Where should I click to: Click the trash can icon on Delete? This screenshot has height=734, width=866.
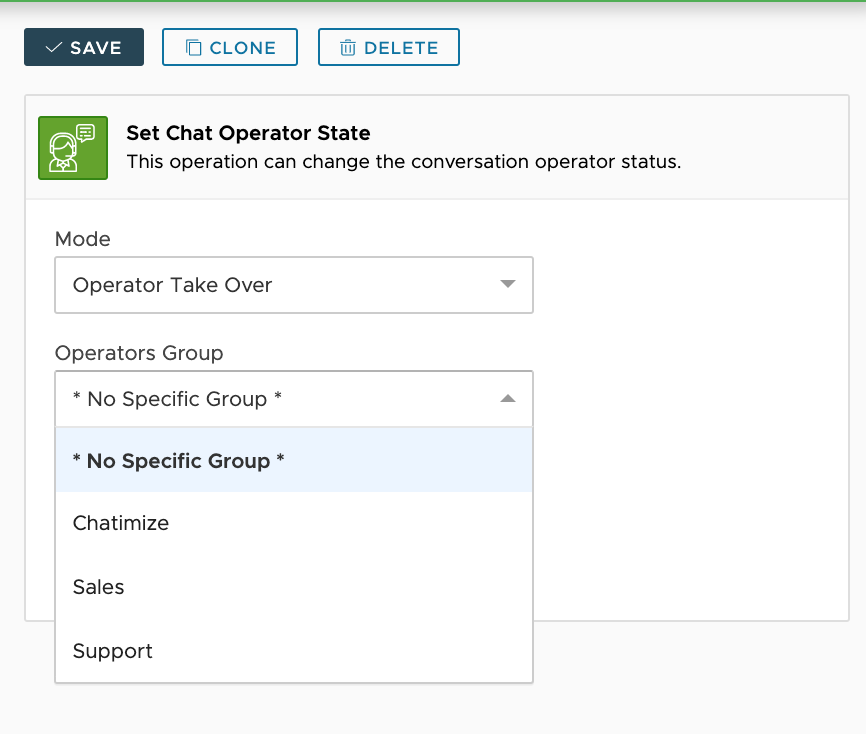[348, 48]
